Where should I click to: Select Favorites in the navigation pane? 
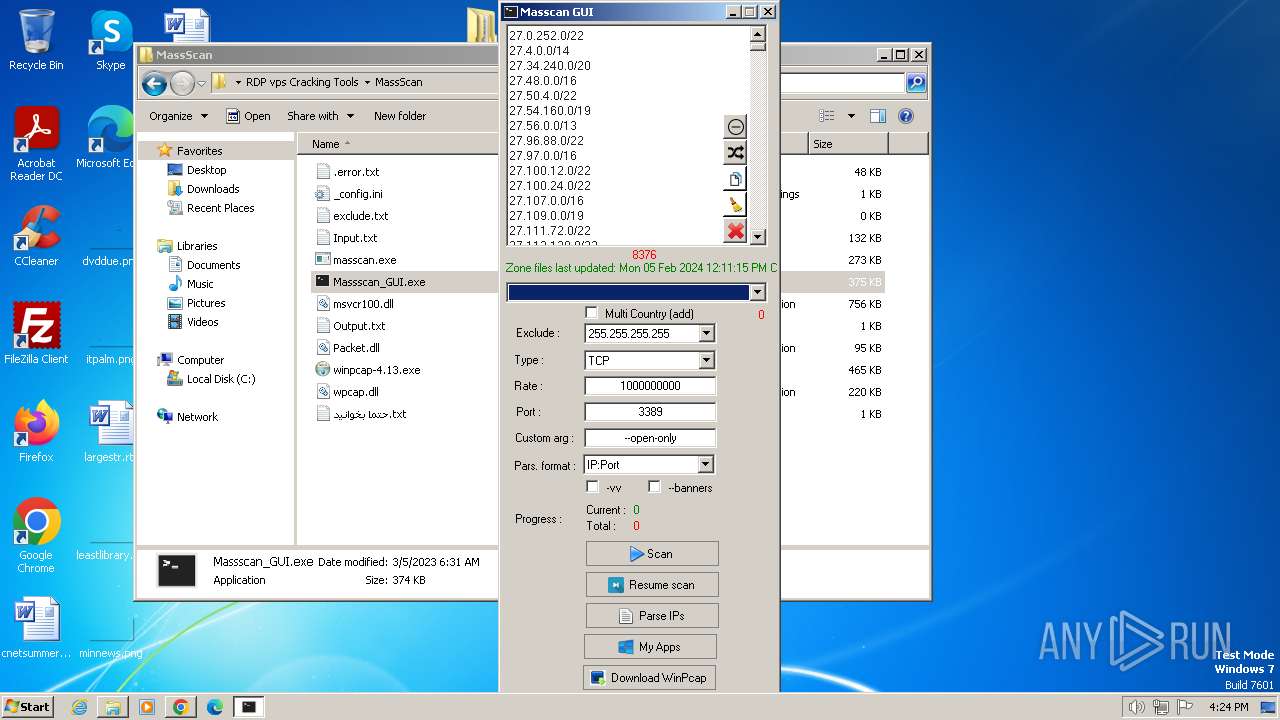199,151
